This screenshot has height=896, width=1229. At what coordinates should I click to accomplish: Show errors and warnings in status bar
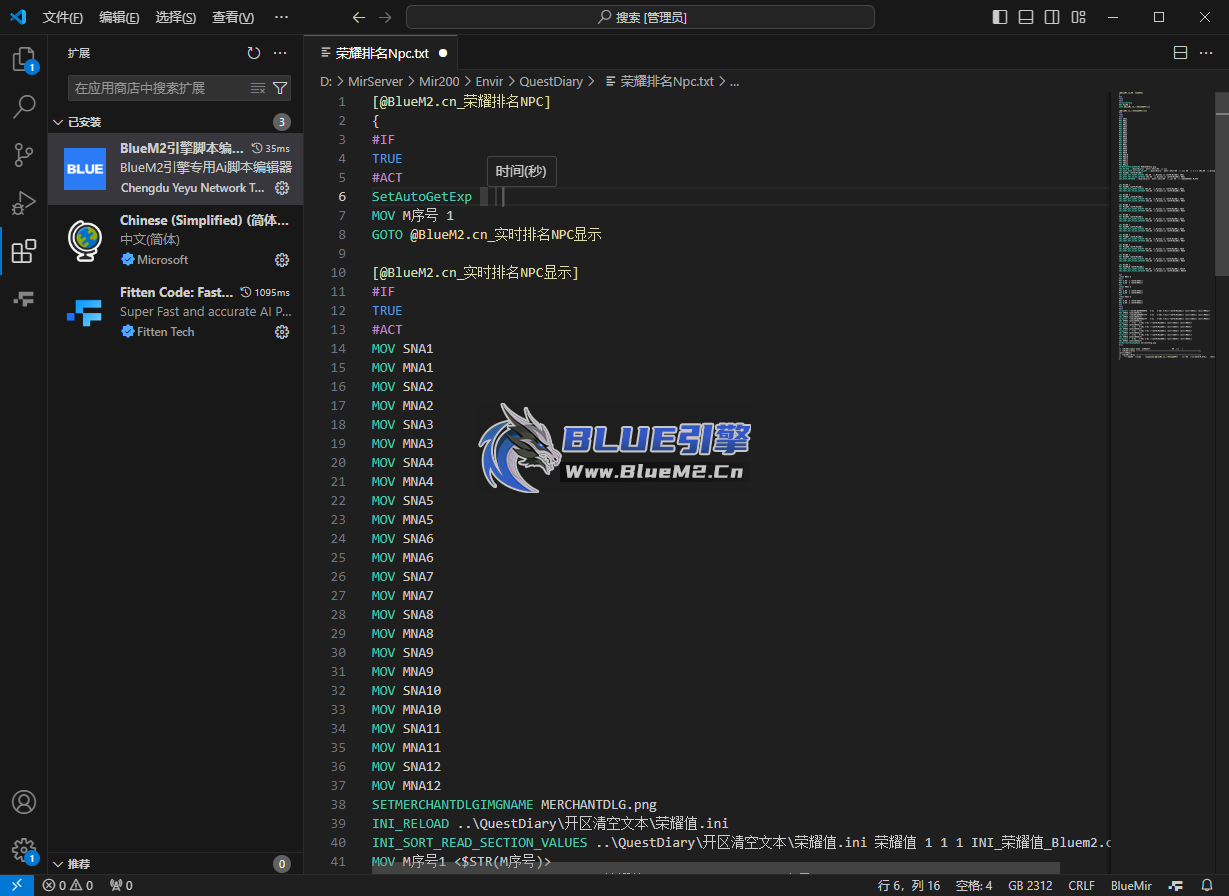[x=67, y=885]
